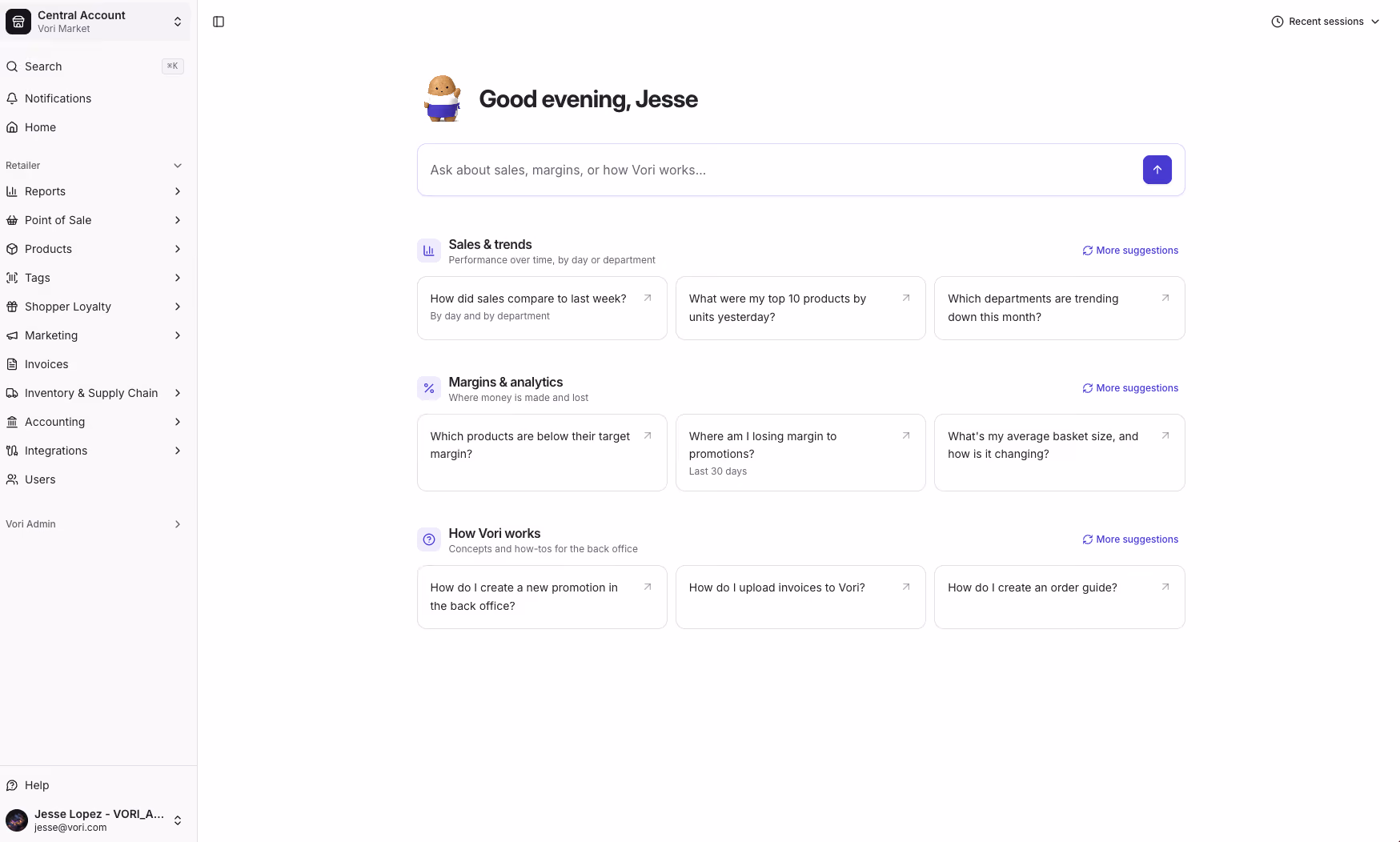Expand Inventory & Supply Chain chevron
Image resolution: width=1400 pixels, height=842 pixels.
click(178, 393)
